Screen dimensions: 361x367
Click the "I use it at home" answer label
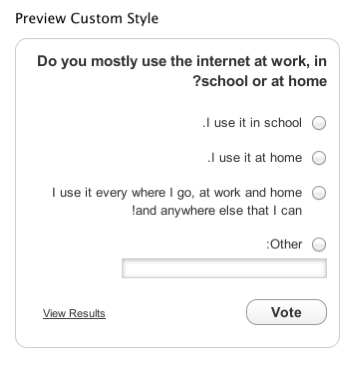(x=255, y=157)
